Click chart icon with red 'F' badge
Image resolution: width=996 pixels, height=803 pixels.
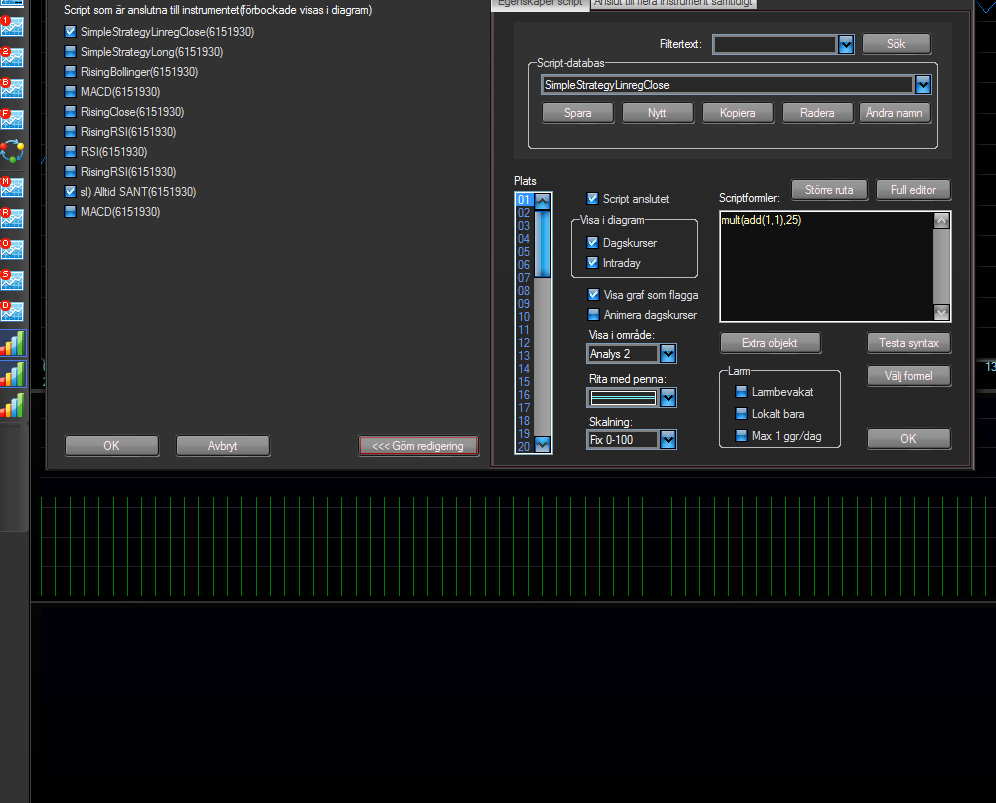click(x=12, y=119)
